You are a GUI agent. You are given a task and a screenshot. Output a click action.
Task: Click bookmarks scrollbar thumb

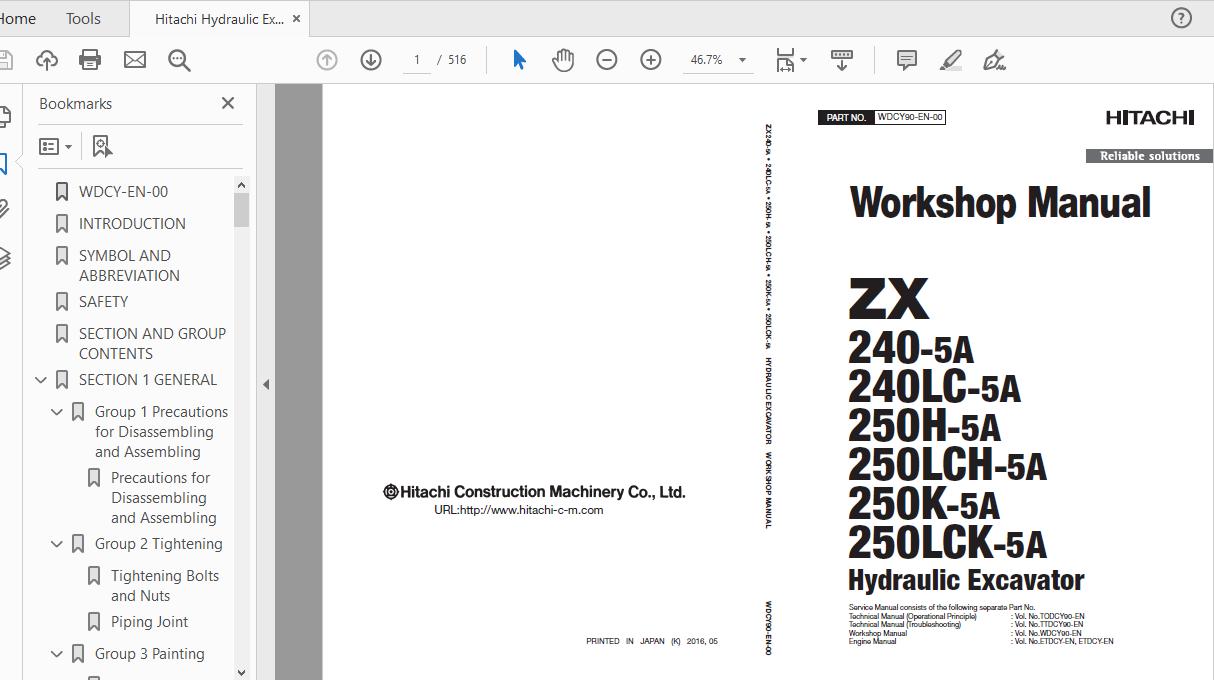241,210
